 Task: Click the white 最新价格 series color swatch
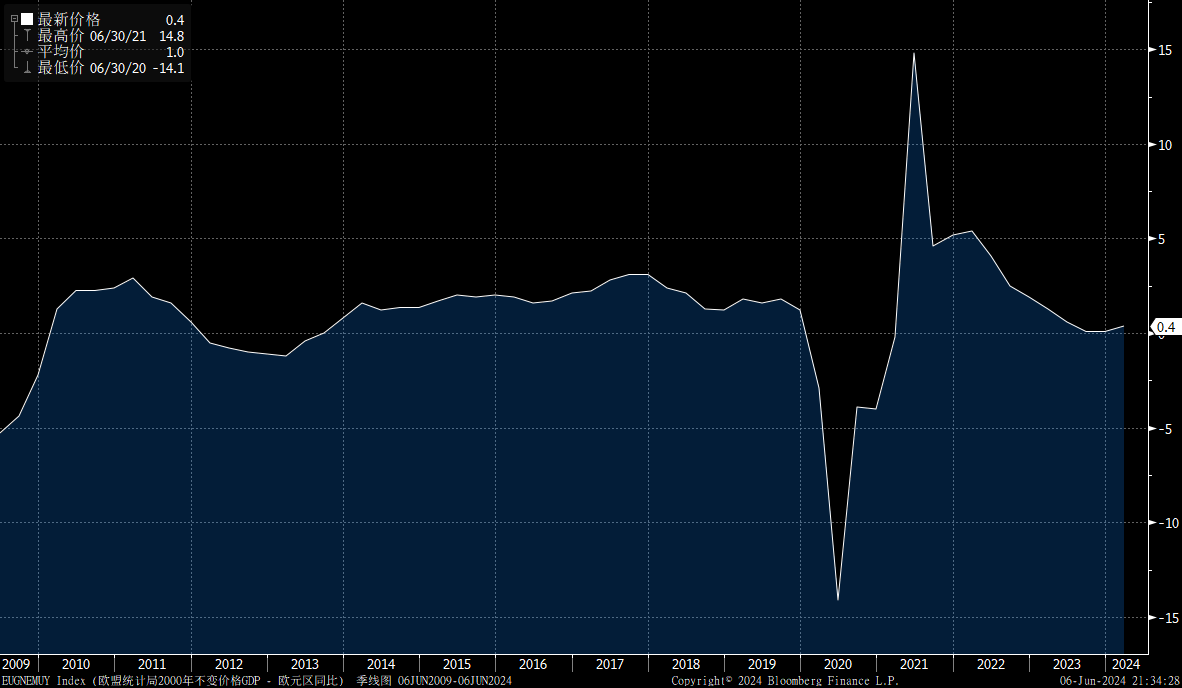tap(27, 19)
